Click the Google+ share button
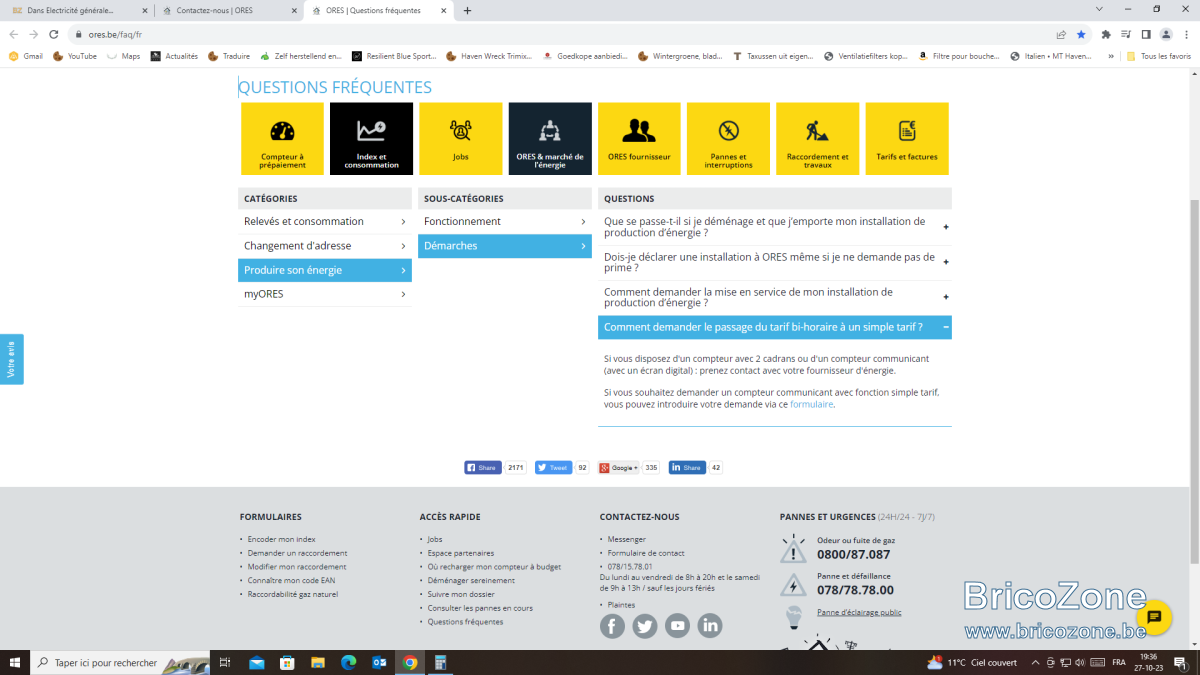Image resolution: width=1200 pixels, height=675 pixels. pyautogui.click(x=619, y=467)
